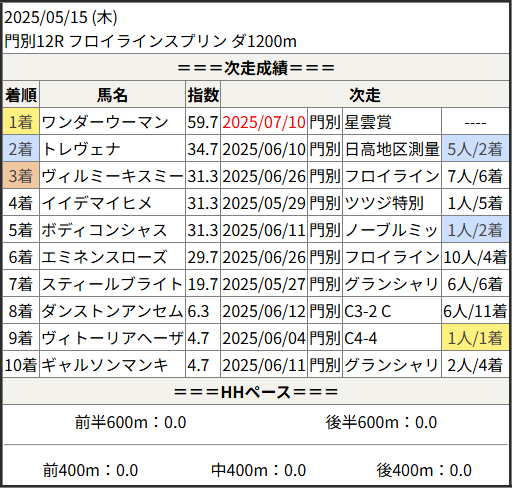Select date 2025/06/11 for ノーブルミッ
This screenshot has width=512, height=488.
pyautogui.click(x=264, y=230)
